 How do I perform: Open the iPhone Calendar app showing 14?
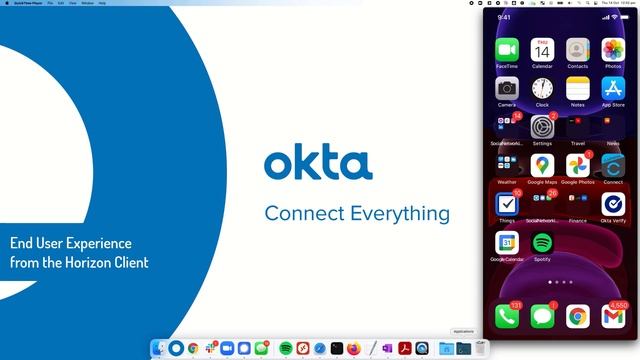(542, 50)
